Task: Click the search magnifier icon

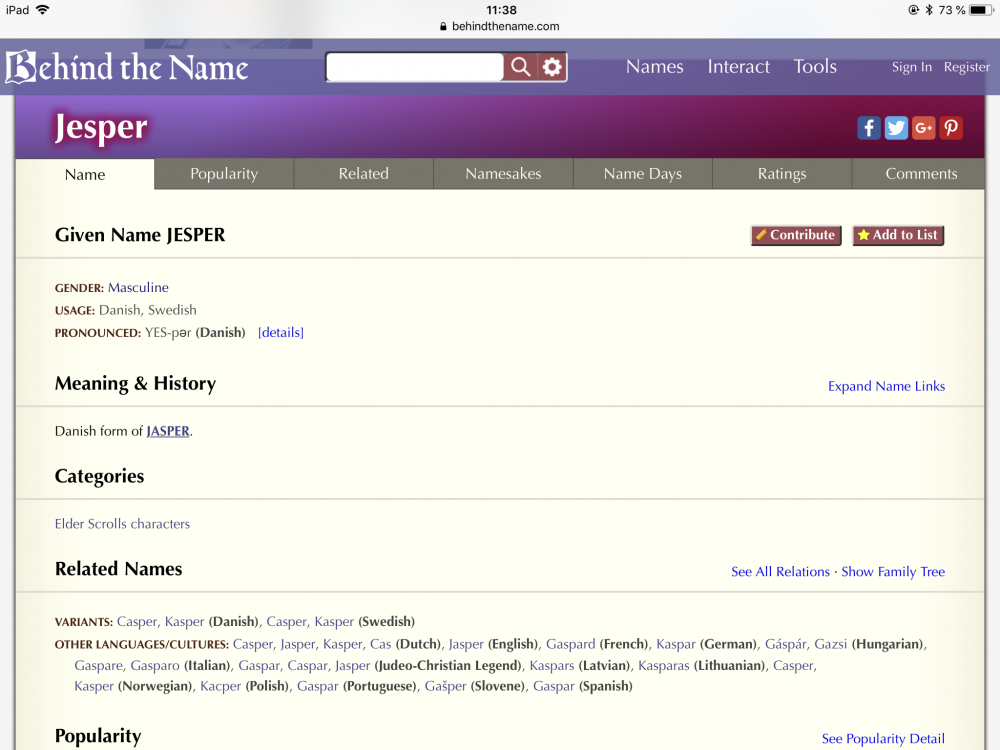Action: [x=520, y=66]
